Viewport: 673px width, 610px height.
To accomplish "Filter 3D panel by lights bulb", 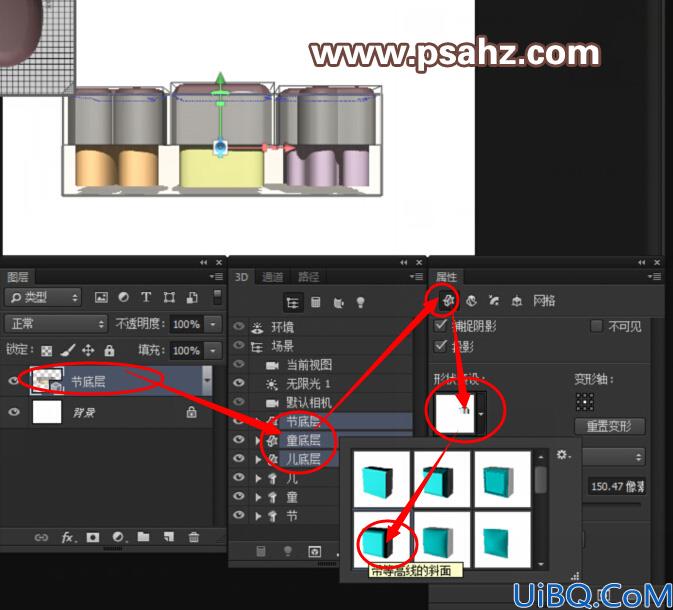I will 361,303.
